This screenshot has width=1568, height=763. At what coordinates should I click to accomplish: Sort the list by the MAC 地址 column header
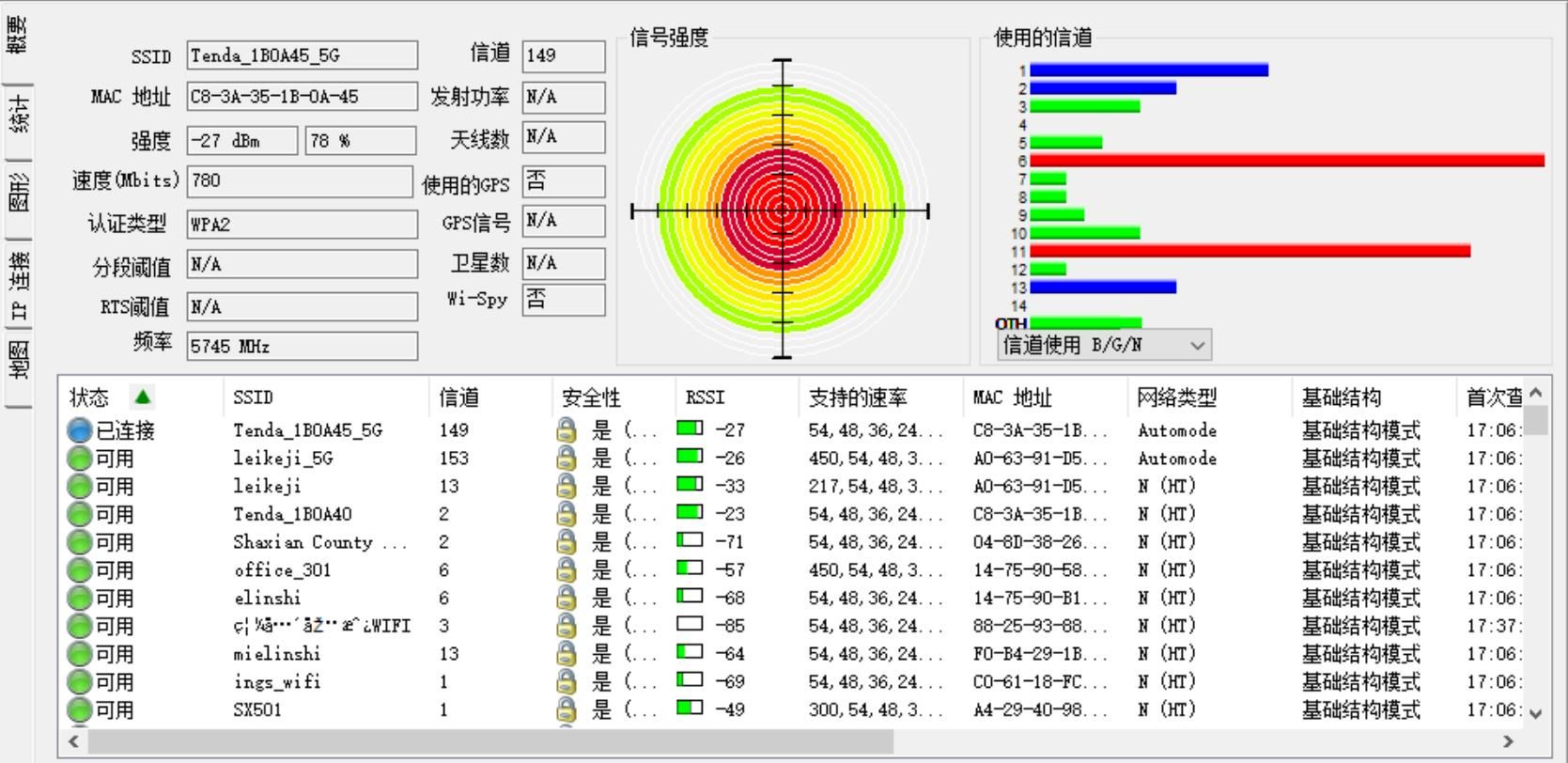coord(1045,397)
